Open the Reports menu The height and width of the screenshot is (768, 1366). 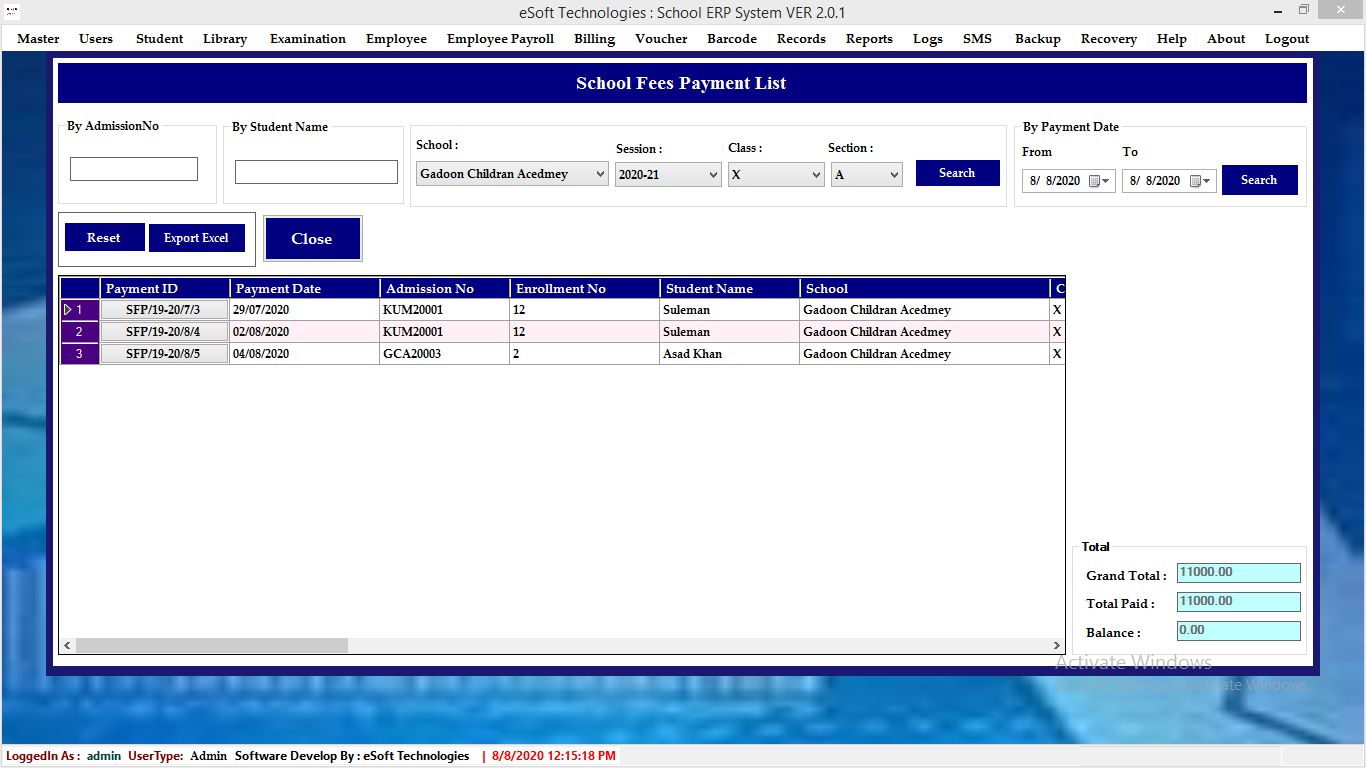869,39
